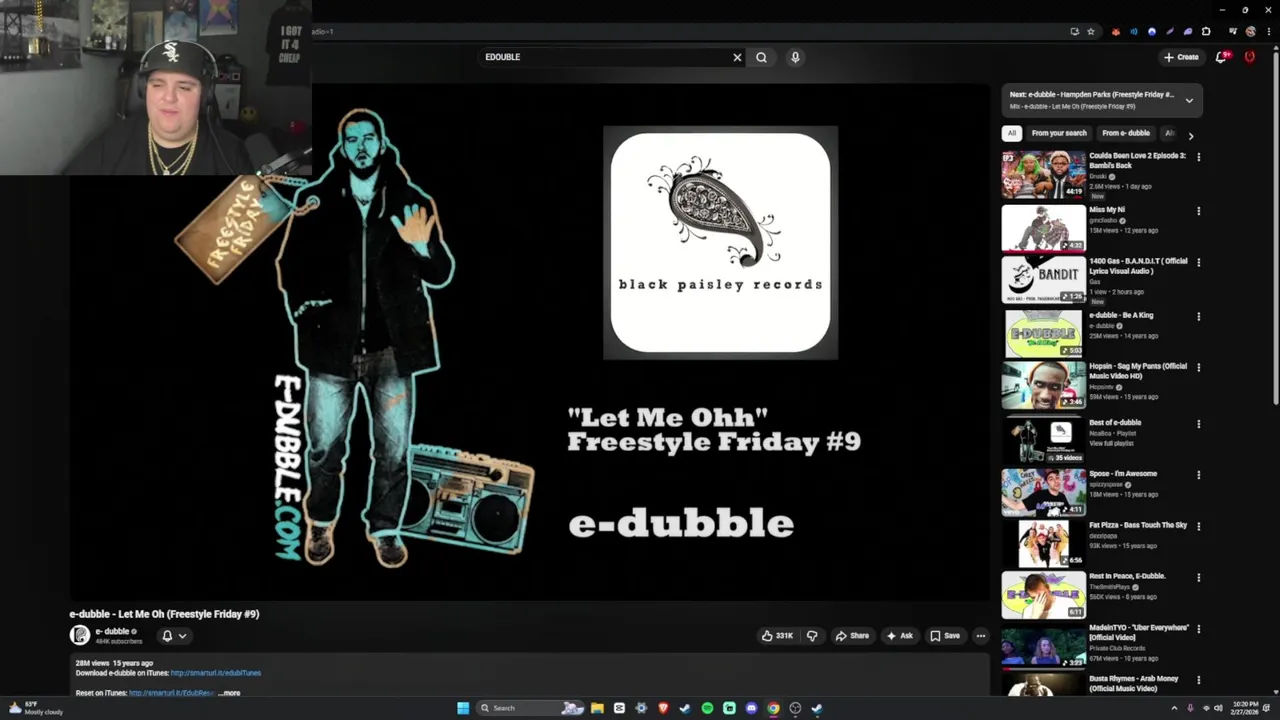The width and height of the screenshot is (1280, 720).
Task: Expand description with ...more
Action: tap(230, 693)
